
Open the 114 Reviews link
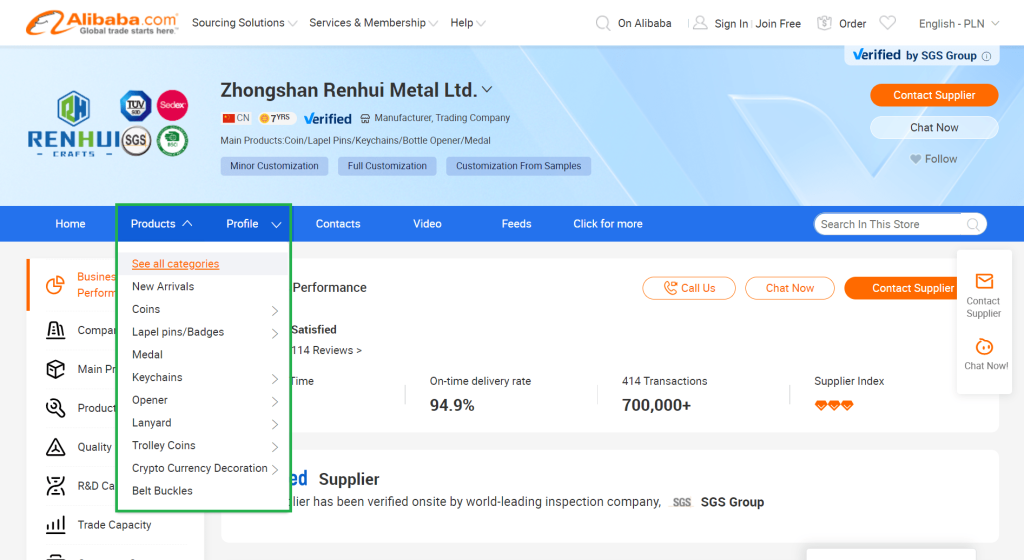326,350
